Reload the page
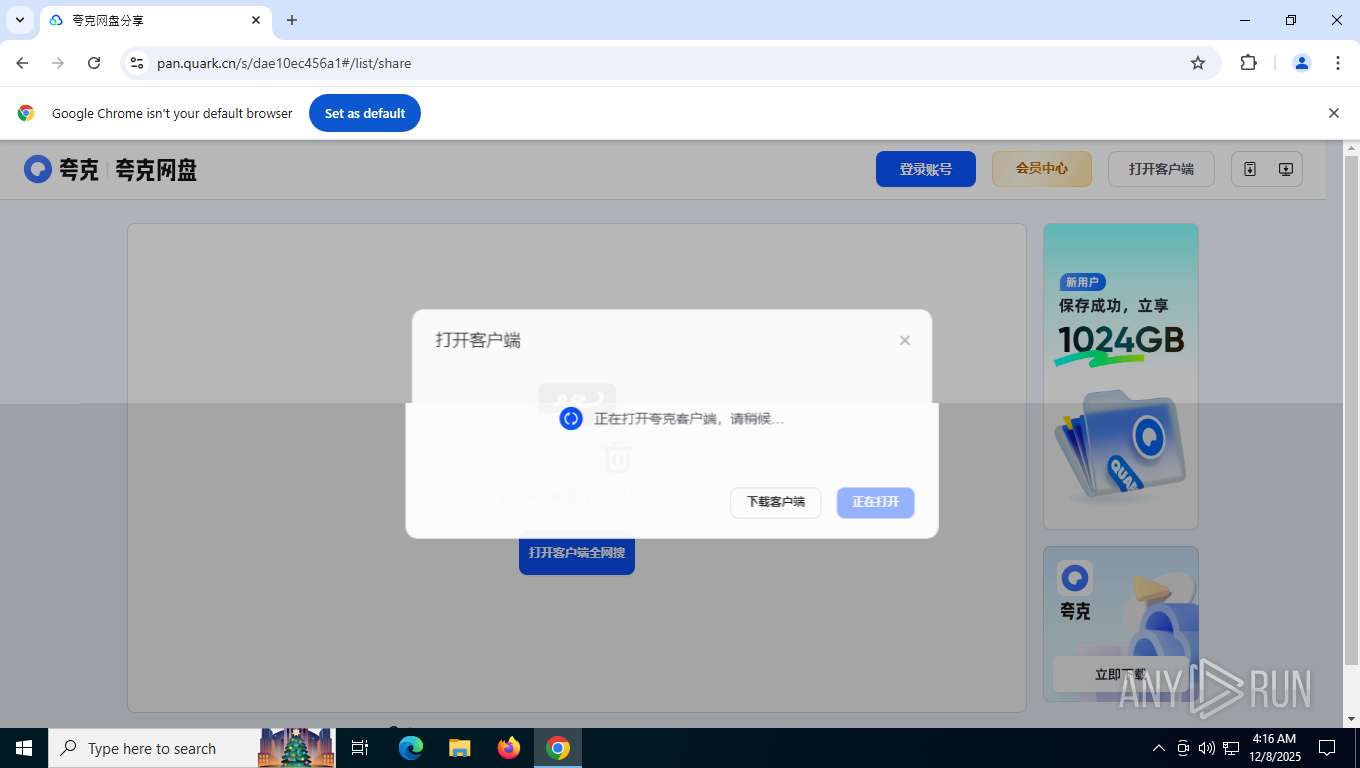Viewport: 1360px width, 768px height. point(94,63)
